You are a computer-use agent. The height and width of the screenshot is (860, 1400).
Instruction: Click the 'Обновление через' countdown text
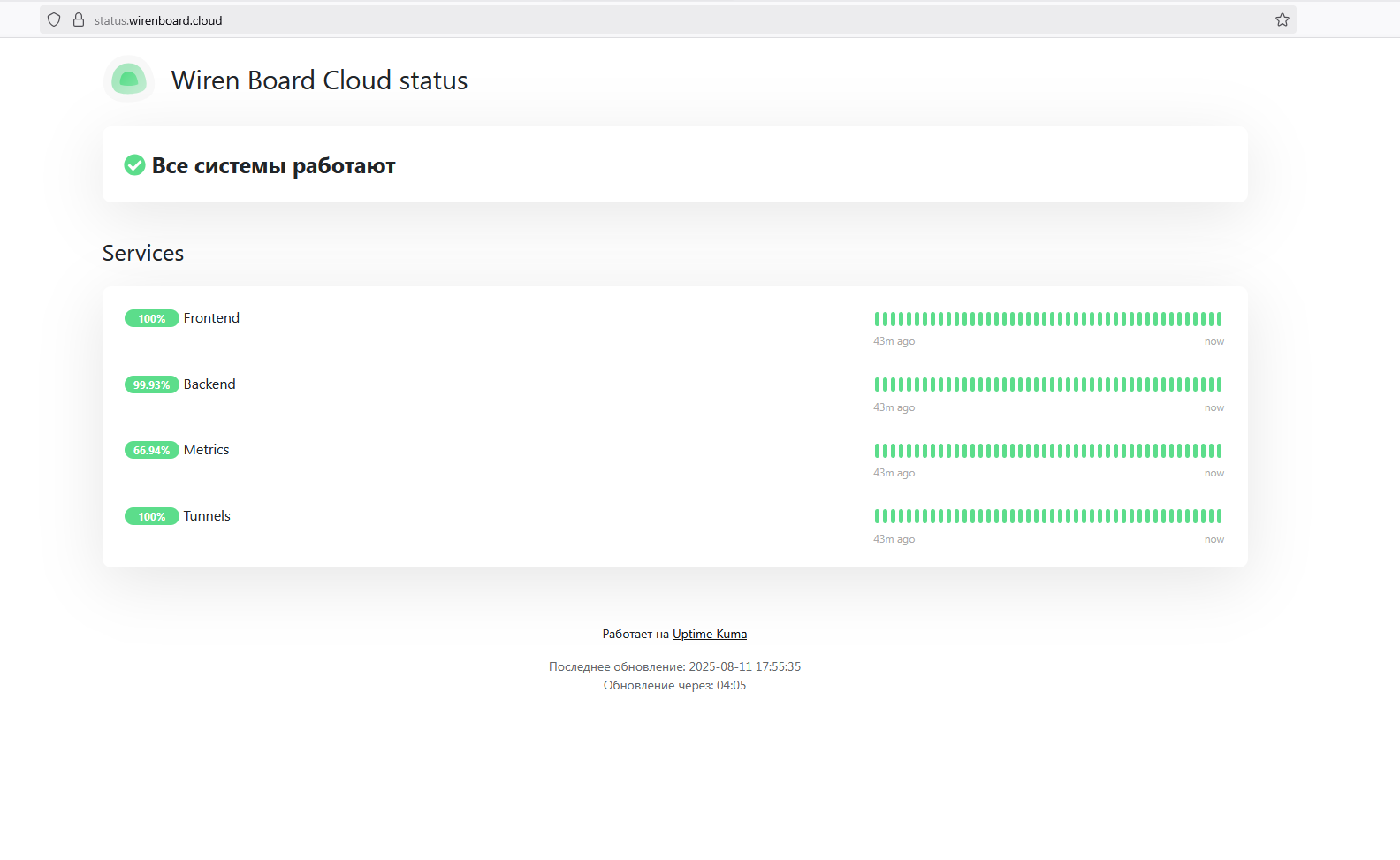[x=674, y=685]
